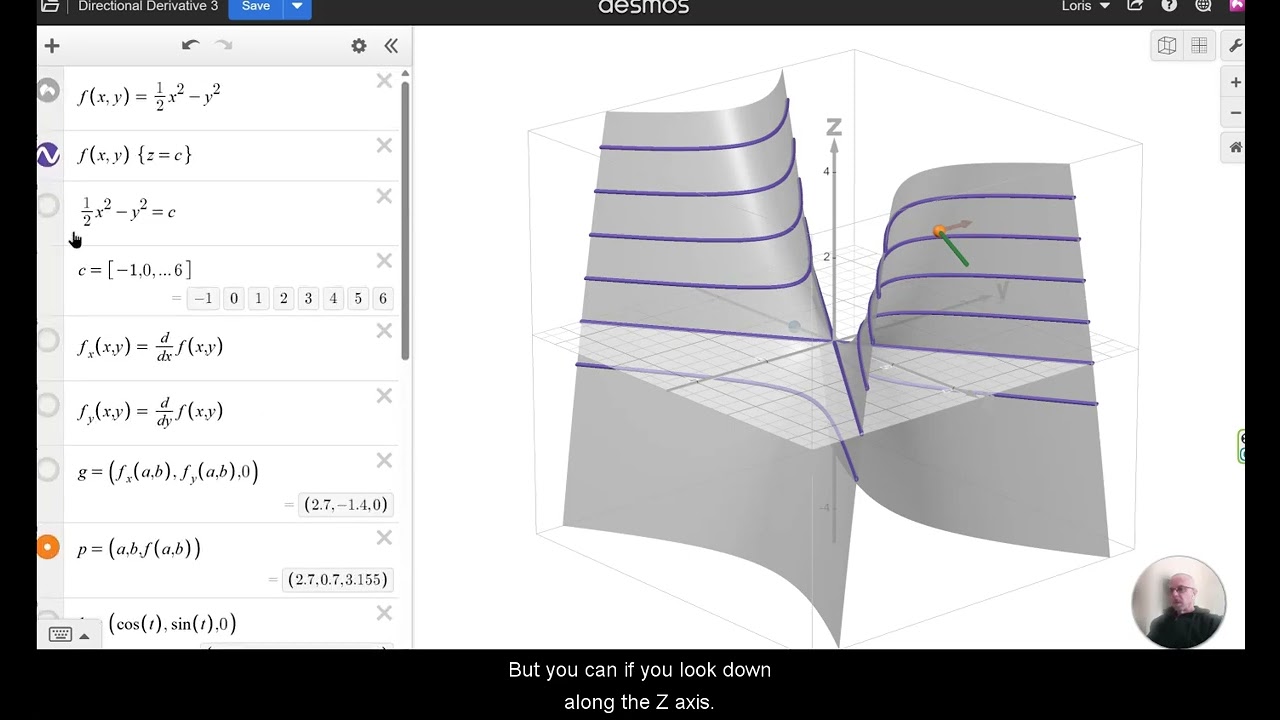This screenshot has width=1280, height=720.
Task: Delete the f(x,y) {z=c} expression
Action: (x=384, y=146)
